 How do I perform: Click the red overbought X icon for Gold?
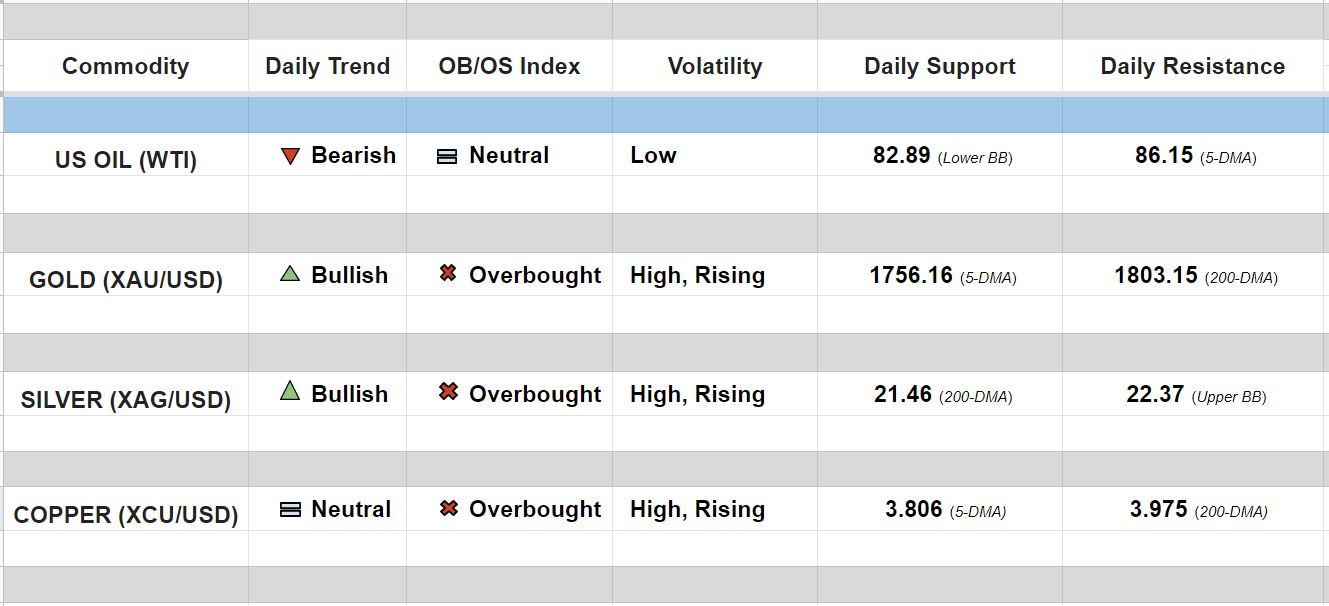click(448, 274)
